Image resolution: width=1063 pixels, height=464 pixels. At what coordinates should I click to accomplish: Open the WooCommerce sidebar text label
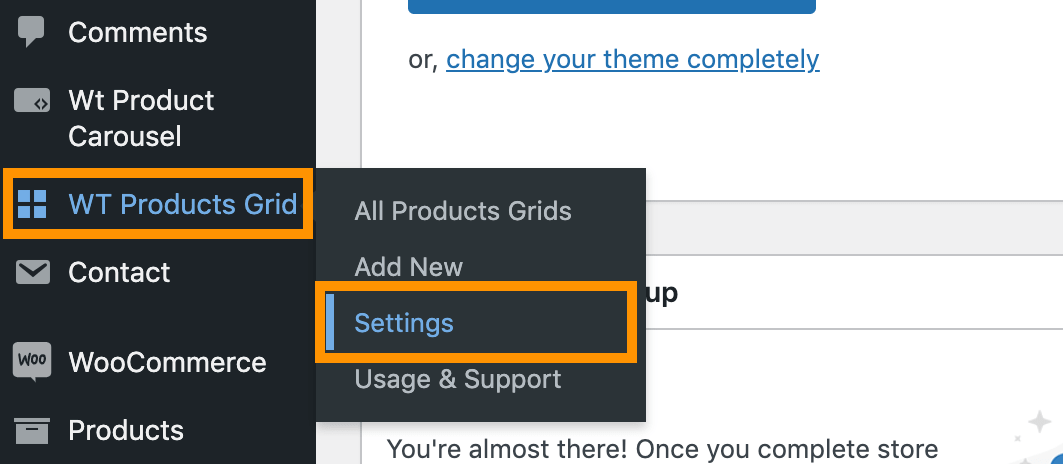tap(167, 362)
